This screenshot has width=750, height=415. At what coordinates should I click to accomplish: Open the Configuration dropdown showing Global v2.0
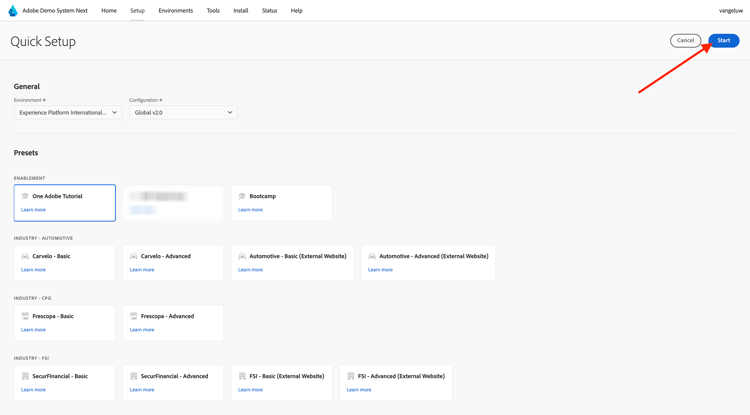click(x=183, y=112)
